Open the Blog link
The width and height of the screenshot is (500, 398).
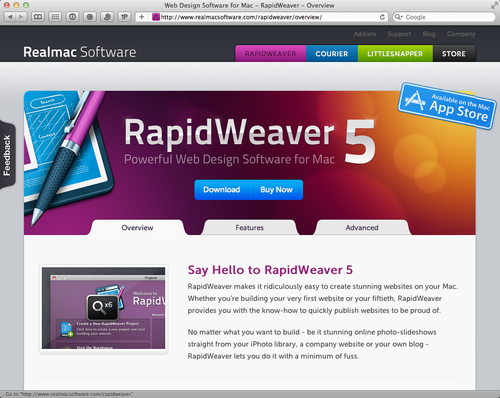click(429, 34)
